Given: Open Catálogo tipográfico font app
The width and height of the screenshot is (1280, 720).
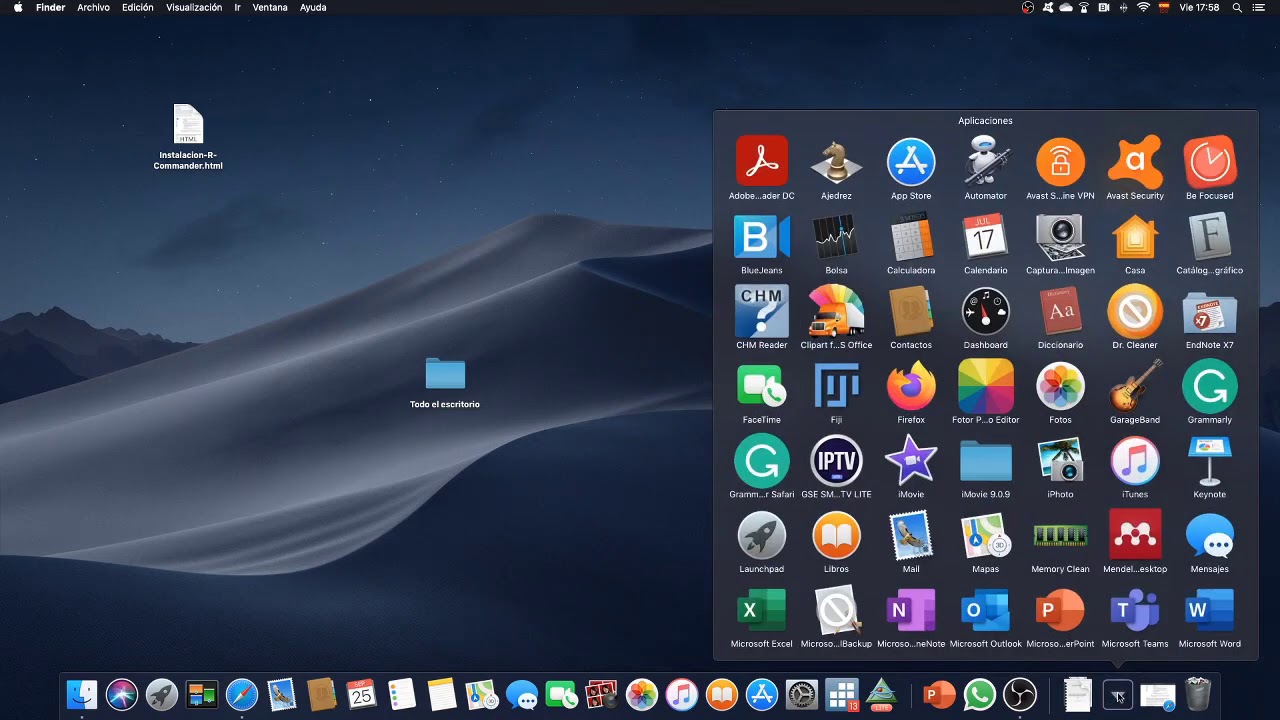Looking at the screenshot, I should coord(1210,236).
